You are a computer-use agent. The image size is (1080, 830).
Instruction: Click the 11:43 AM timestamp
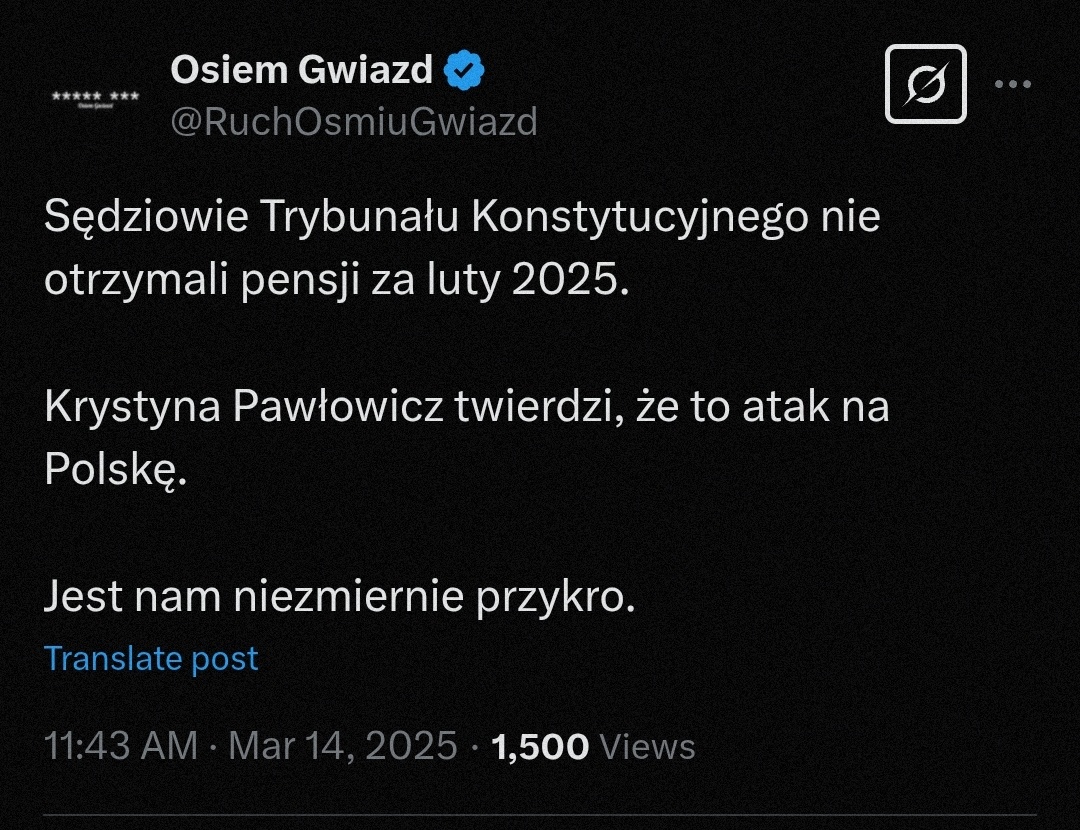[x=121, y=747]
